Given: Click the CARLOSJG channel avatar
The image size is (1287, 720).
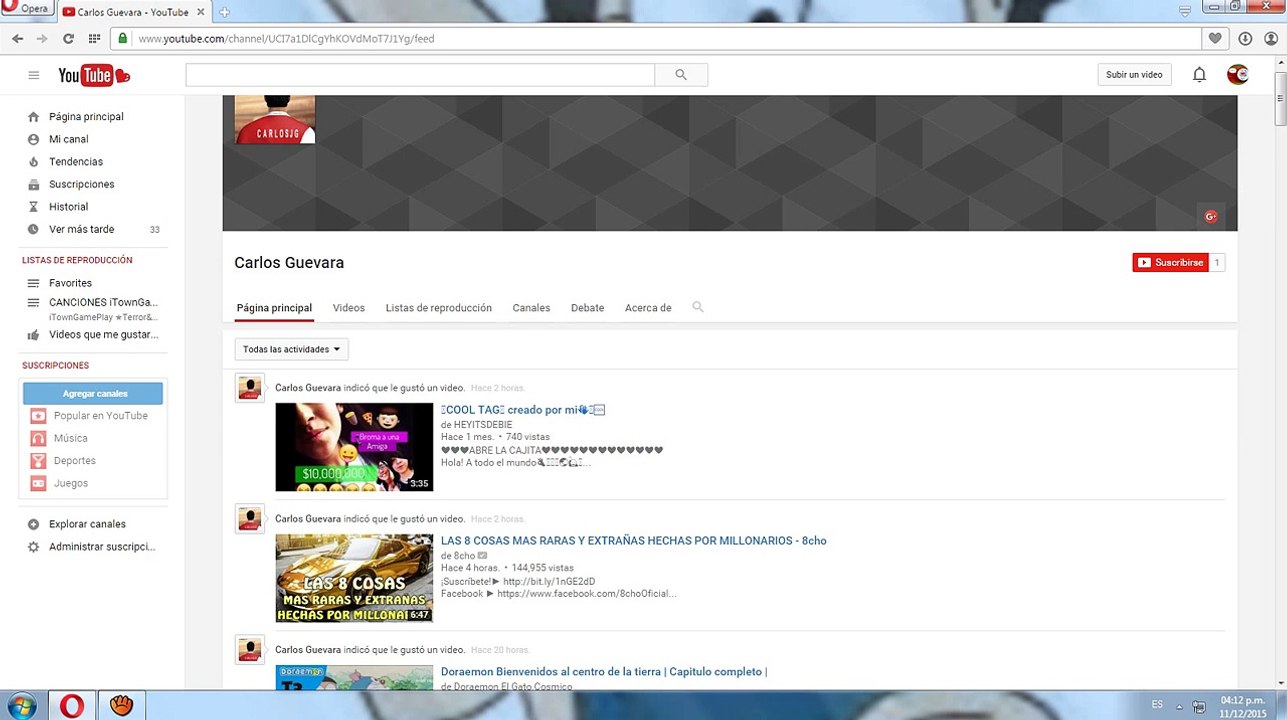Looking at the screenshot, I should (x=275, y=119).
